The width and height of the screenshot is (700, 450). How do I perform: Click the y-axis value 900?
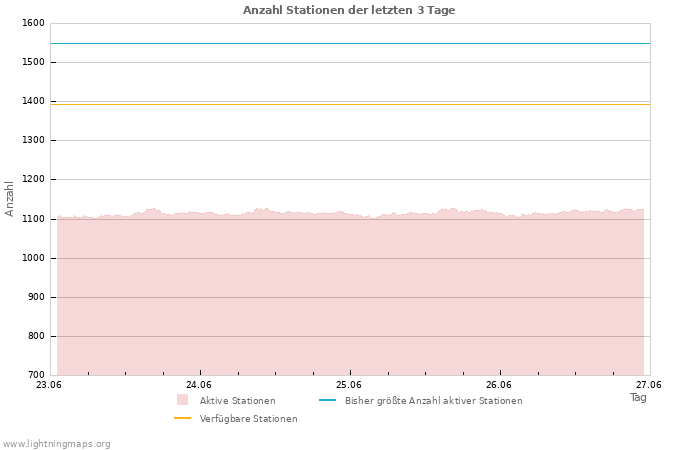tap(36, 297)
